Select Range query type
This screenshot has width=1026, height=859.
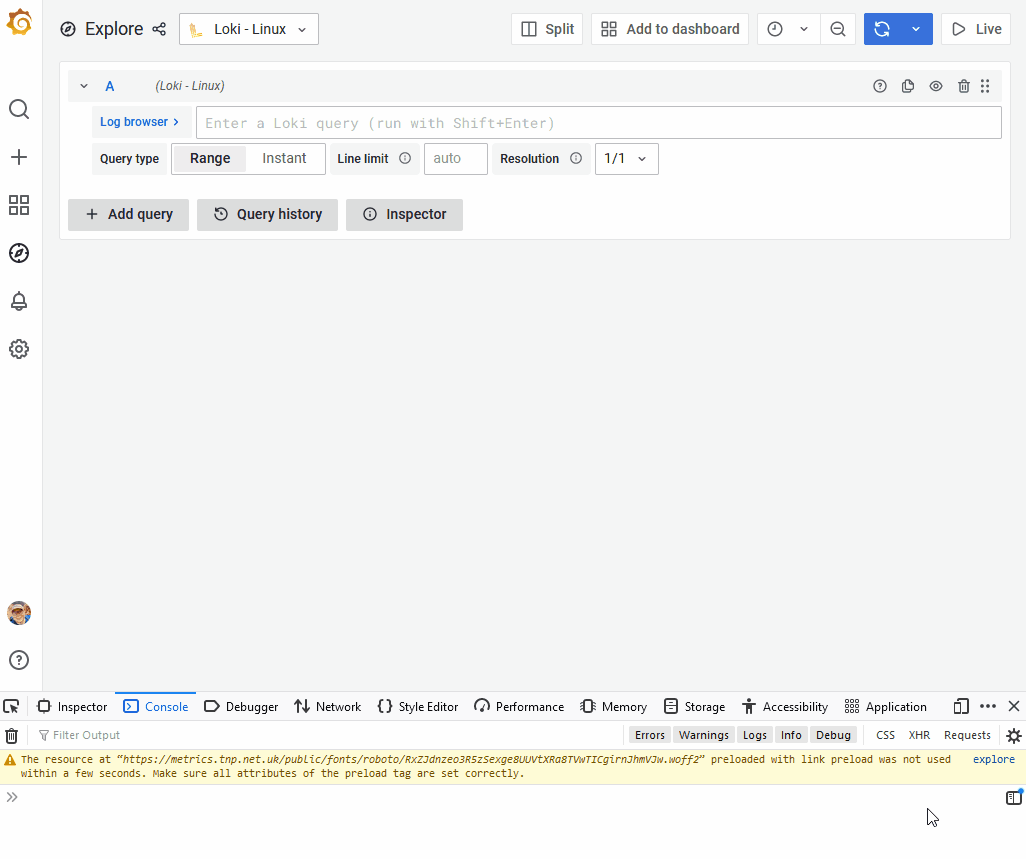[210, 158]
